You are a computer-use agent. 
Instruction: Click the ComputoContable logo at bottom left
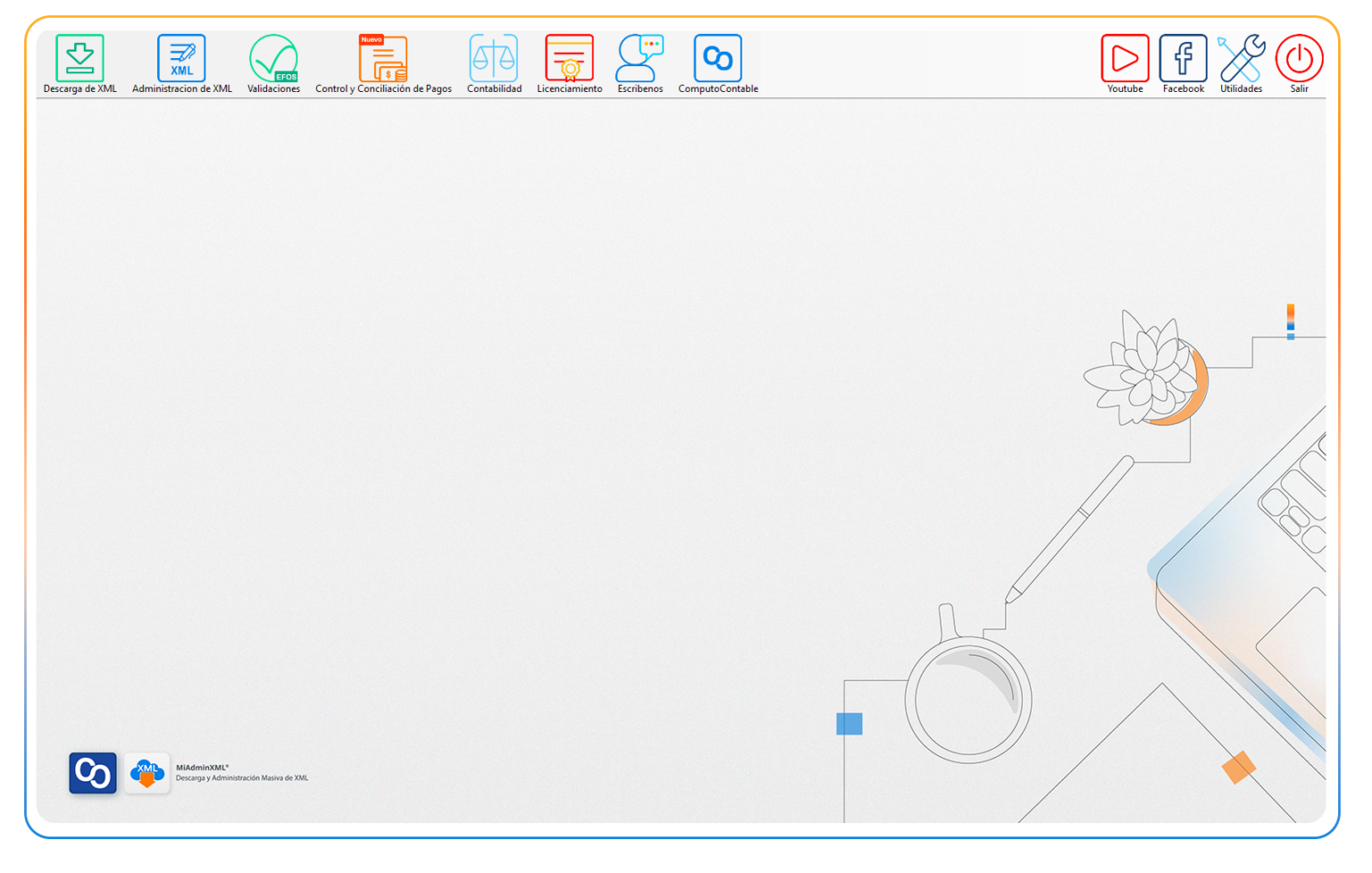pos(92,773)
